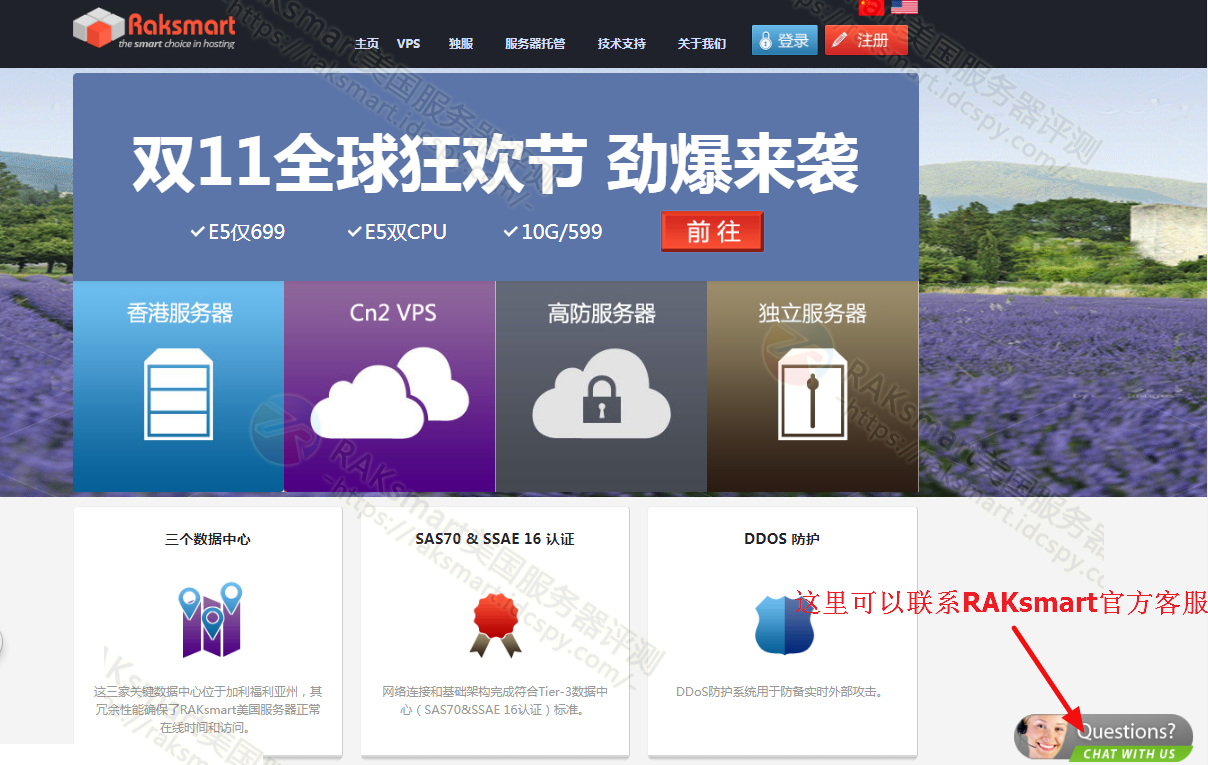
Task: Open the 服务器托管 menu item
Action: (535, 44)
